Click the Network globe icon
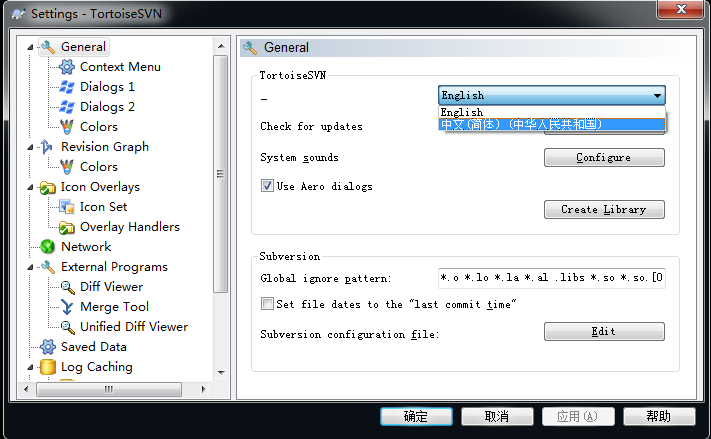Screen dimensions: 711x439 pos(48,247)
